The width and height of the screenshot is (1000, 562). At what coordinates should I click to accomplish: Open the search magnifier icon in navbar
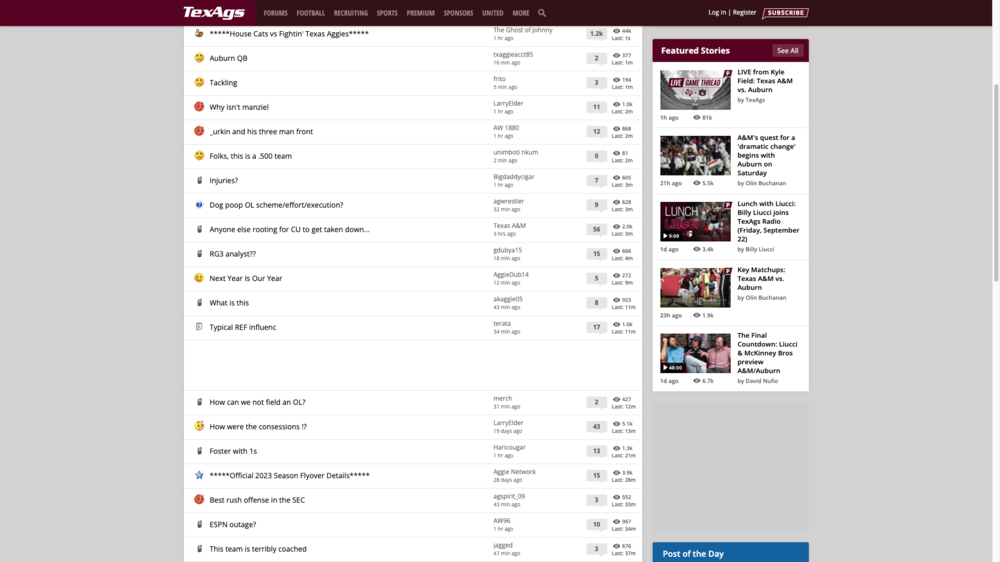pos(541,13)
